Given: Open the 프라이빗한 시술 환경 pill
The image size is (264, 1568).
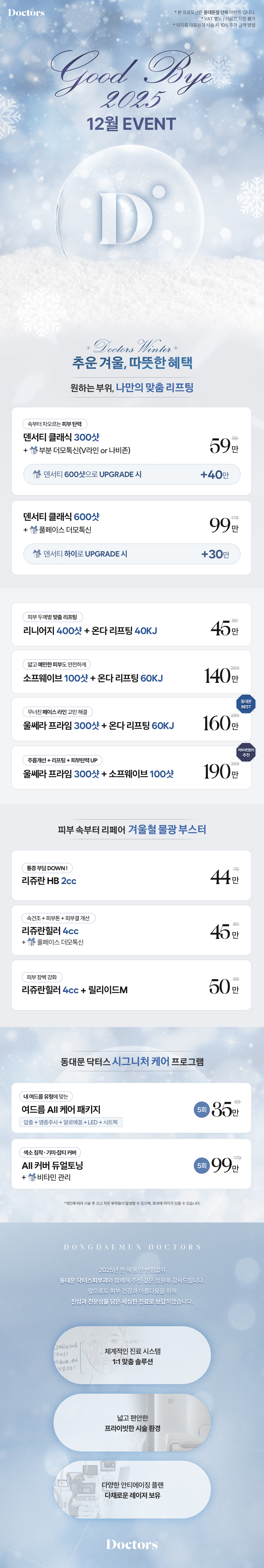Looking at the screenshot, I should [x=132, y=1423].
